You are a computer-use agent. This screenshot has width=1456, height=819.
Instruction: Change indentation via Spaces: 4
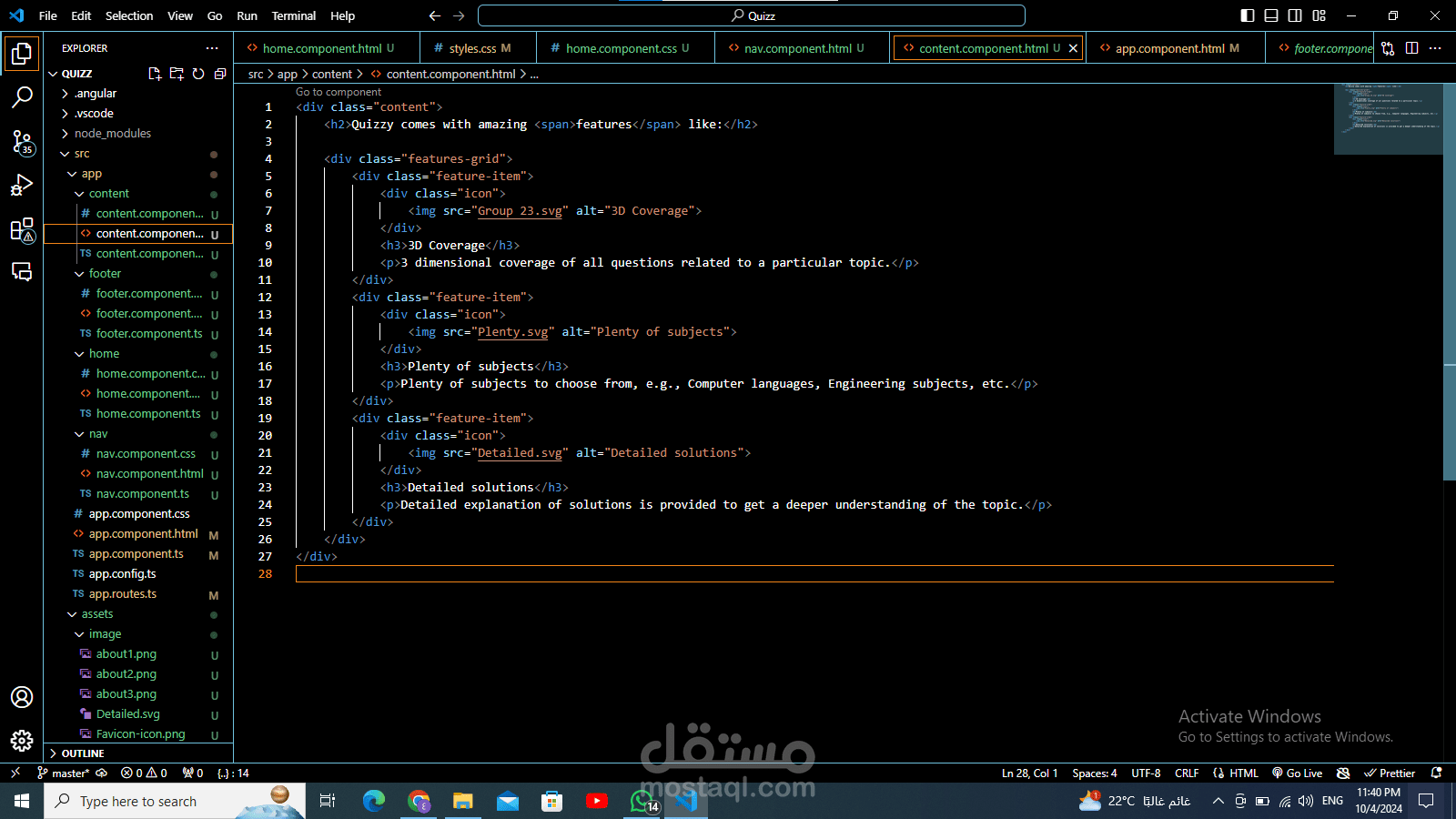coord(1095,773)
